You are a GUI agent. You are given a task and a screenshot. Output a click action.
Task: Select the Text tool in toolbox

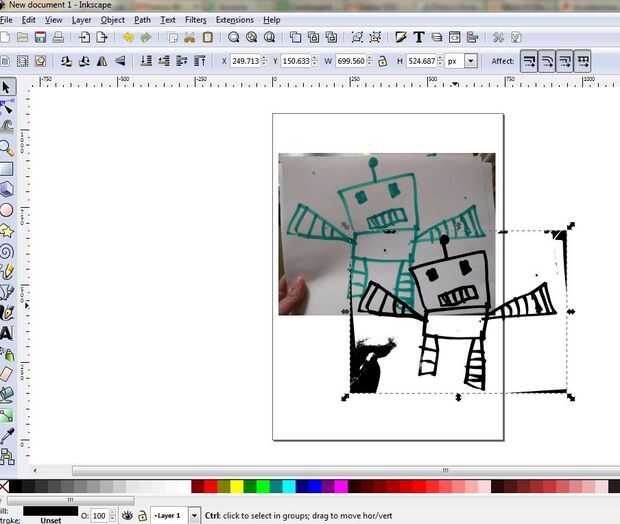point(6,333)
